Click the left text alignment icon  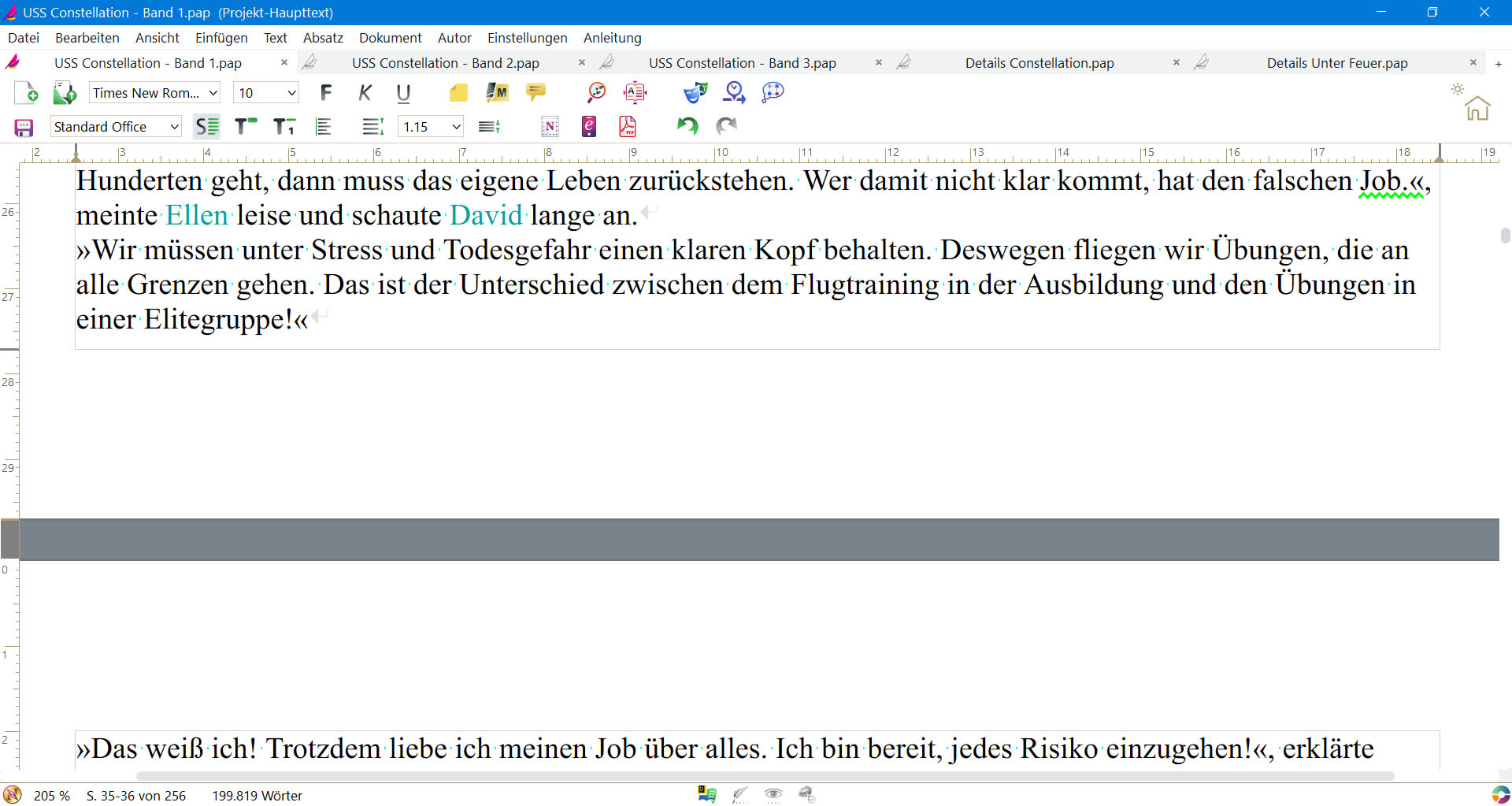click(x=323, y=127)
